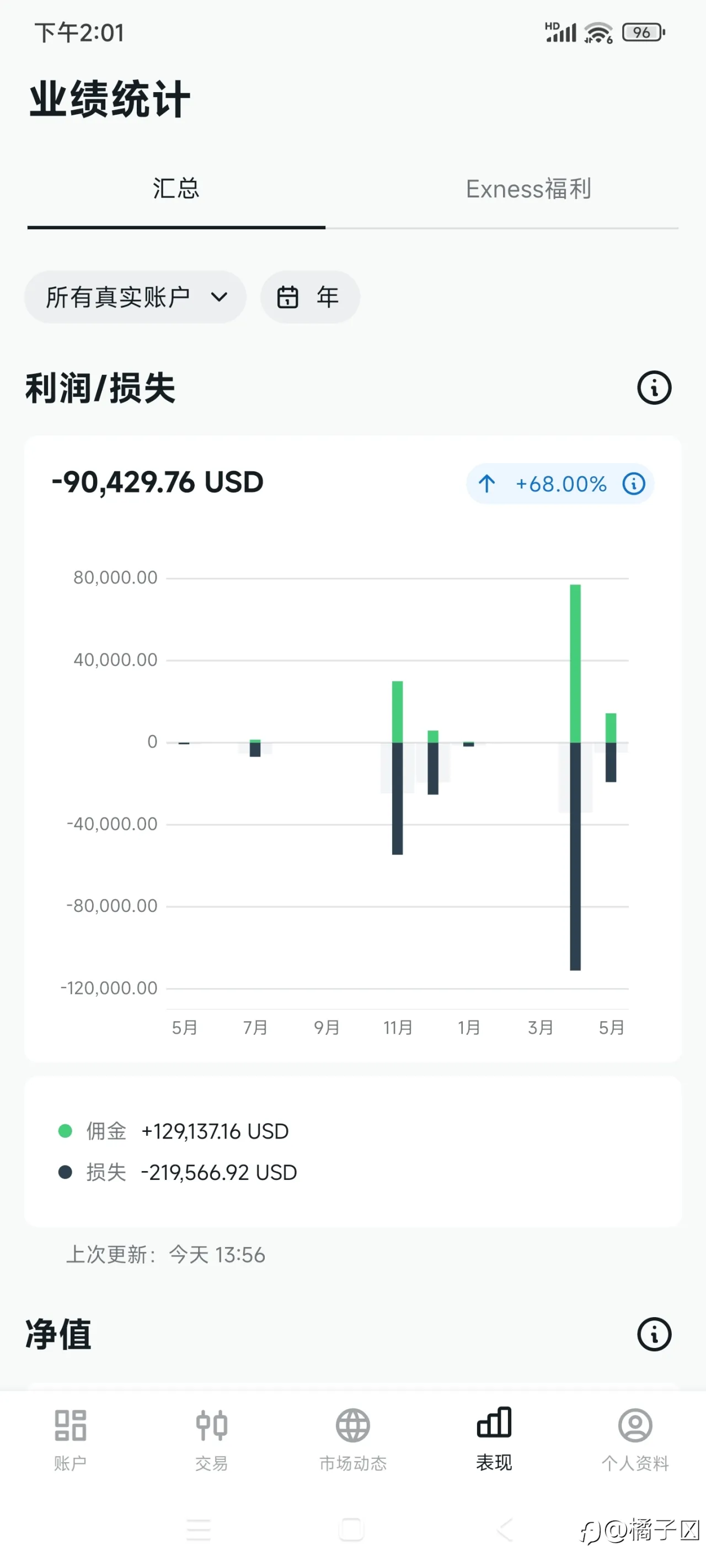
Task: Tap the calendar icon in period chip
Action: 287,297
